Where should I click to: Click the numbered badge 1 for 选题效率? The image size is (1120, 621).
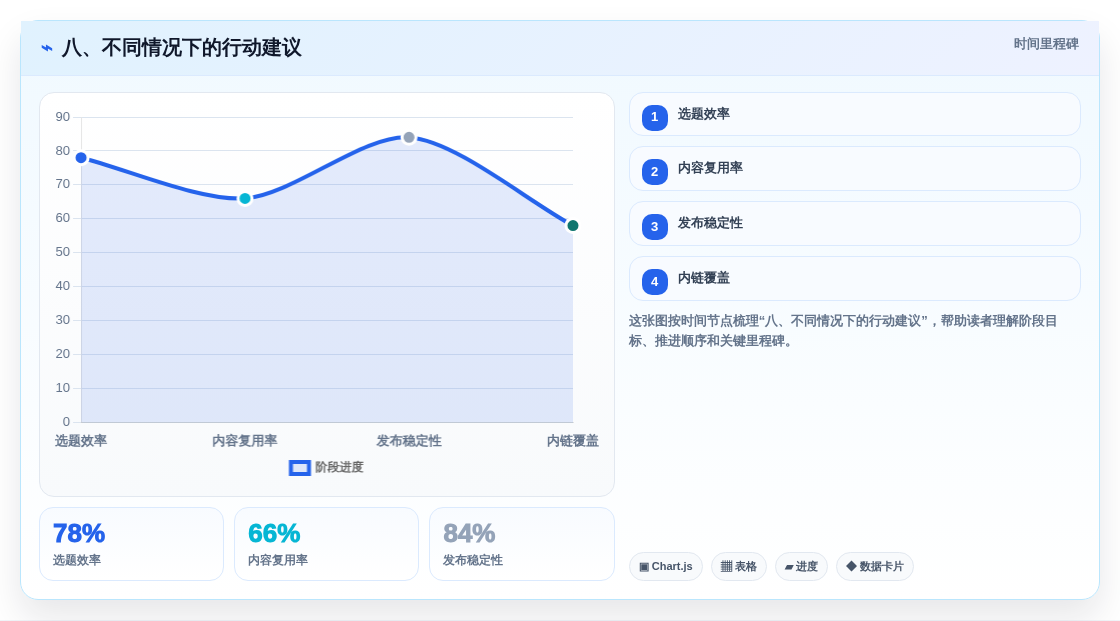(654, 117)
